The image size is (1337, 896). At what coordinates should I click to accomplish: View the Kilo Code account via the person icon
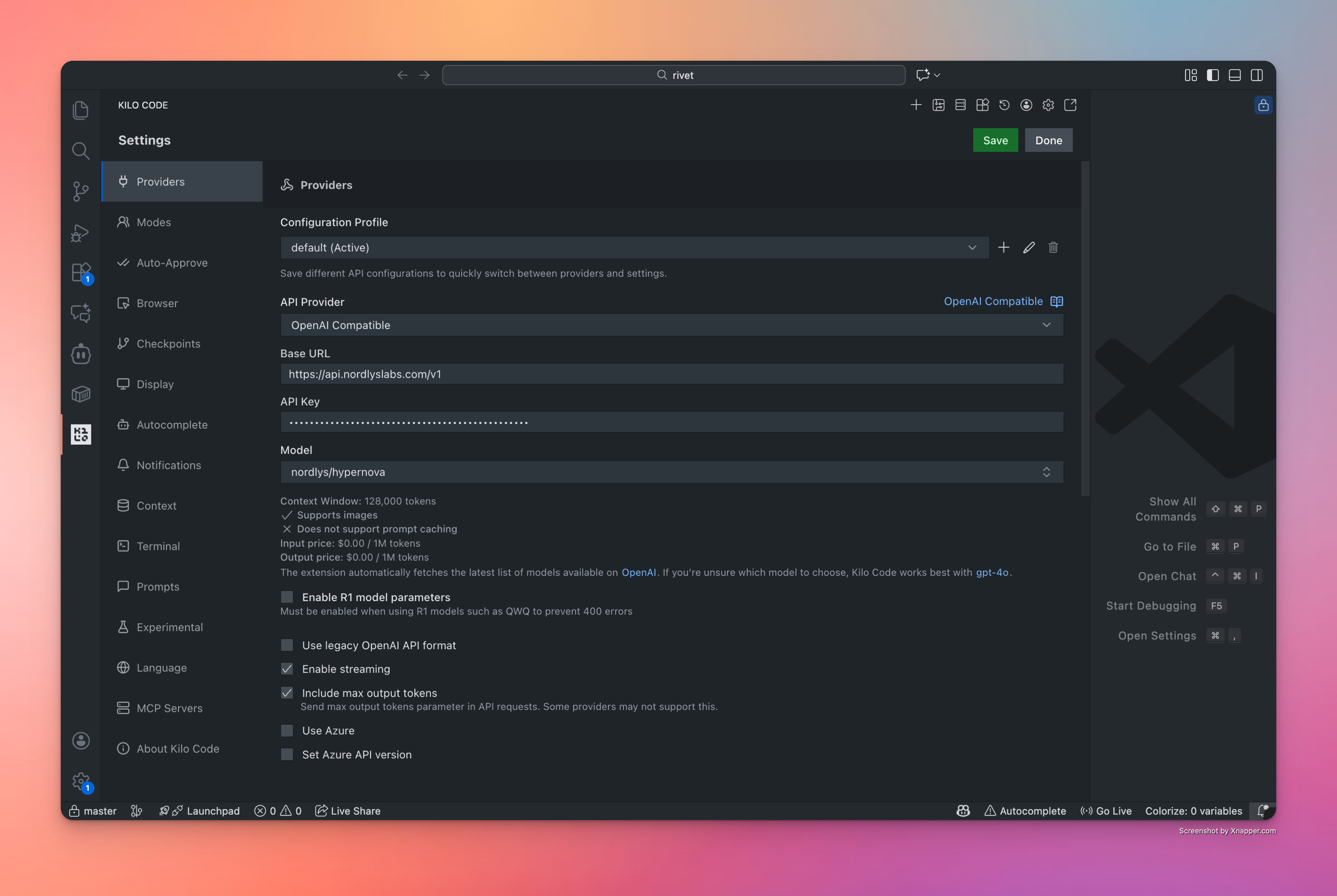1026,104
